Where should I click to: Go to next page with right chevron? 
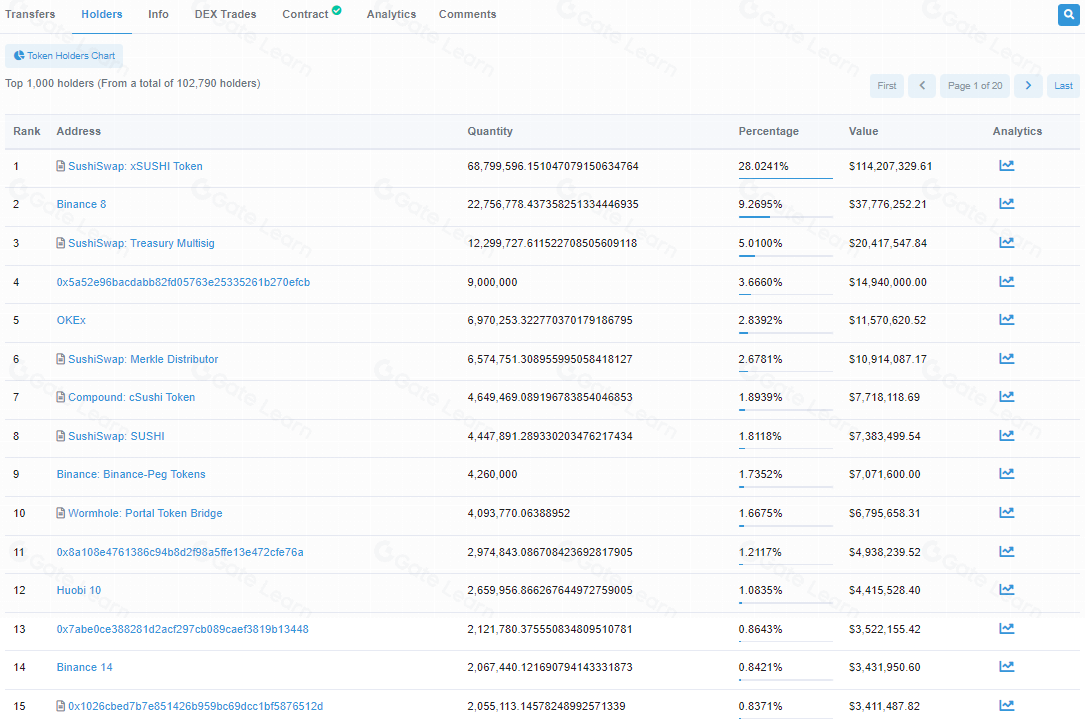click(x=1028, y=86)
